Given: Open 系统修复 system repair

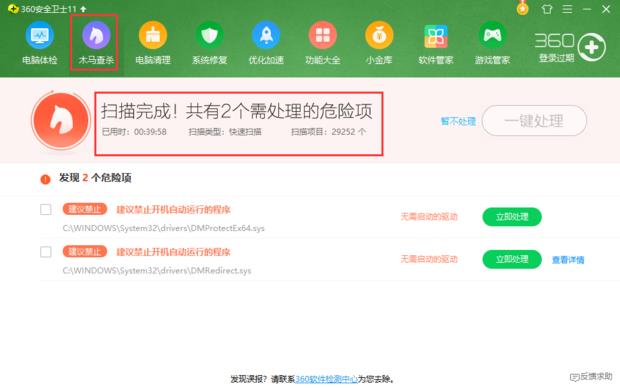Looking at the screenshot, I should pos(209,43).
